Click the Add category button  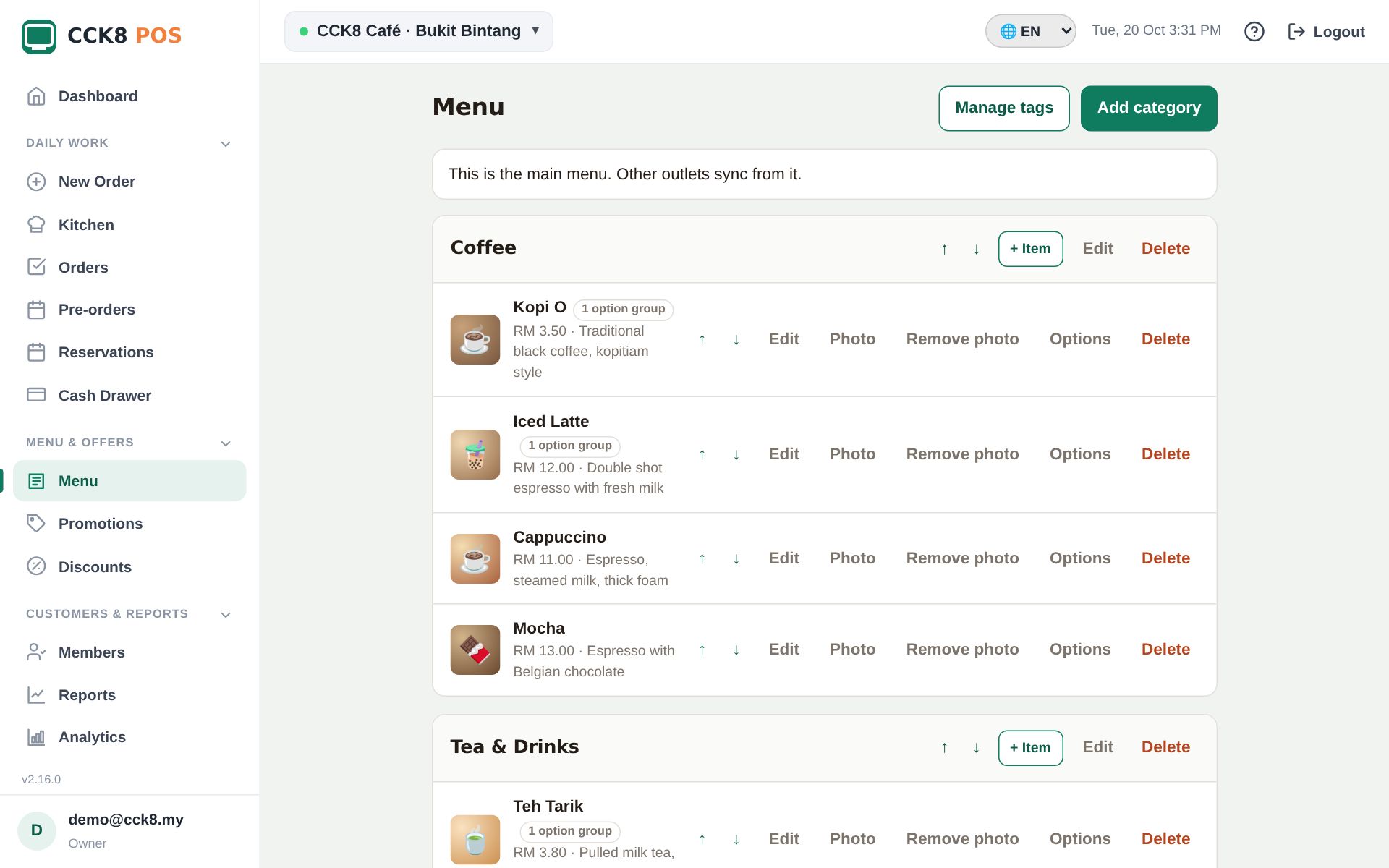[x=1149, y=109]
